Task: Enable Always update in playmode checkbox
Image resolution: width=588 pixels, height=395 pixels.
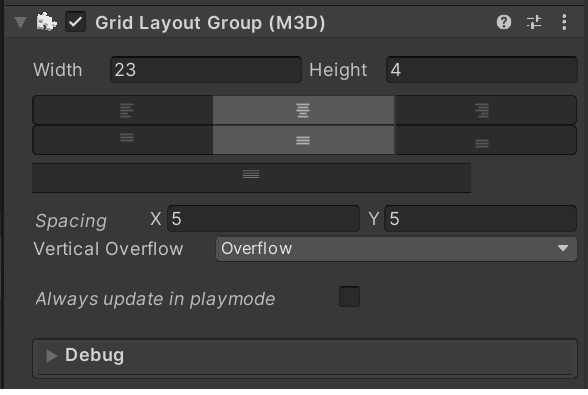Action: 349,297
